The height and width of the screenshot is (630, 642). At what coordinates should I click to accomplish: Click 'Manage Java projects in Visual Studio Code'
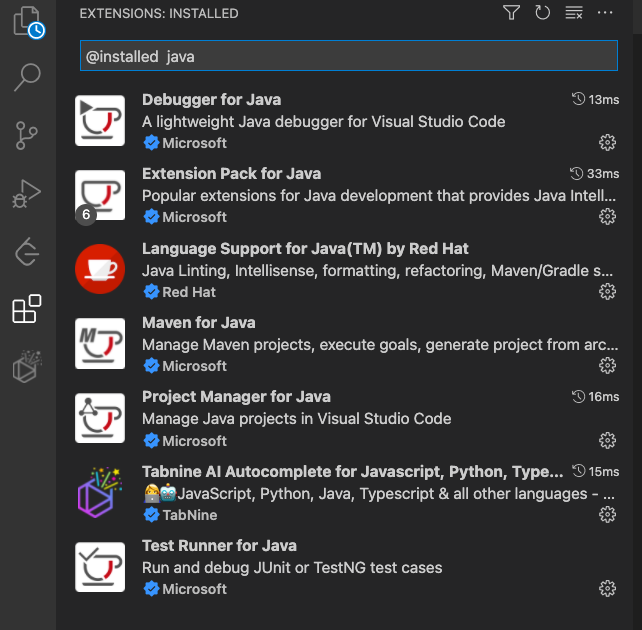click(x=296, y=419)
